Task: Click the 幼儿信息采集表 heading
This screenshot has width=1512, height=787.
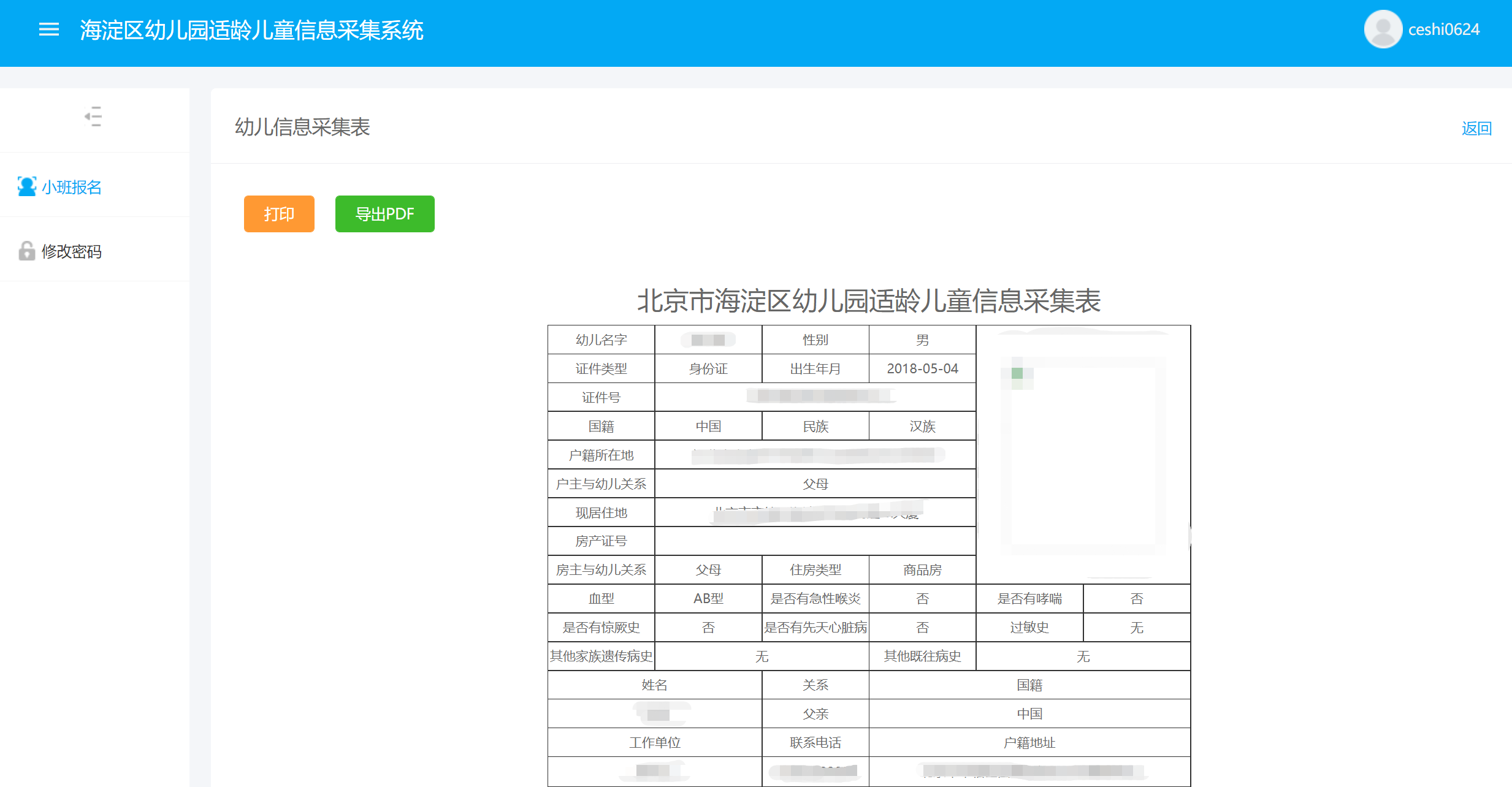Action: coord(302,127)
